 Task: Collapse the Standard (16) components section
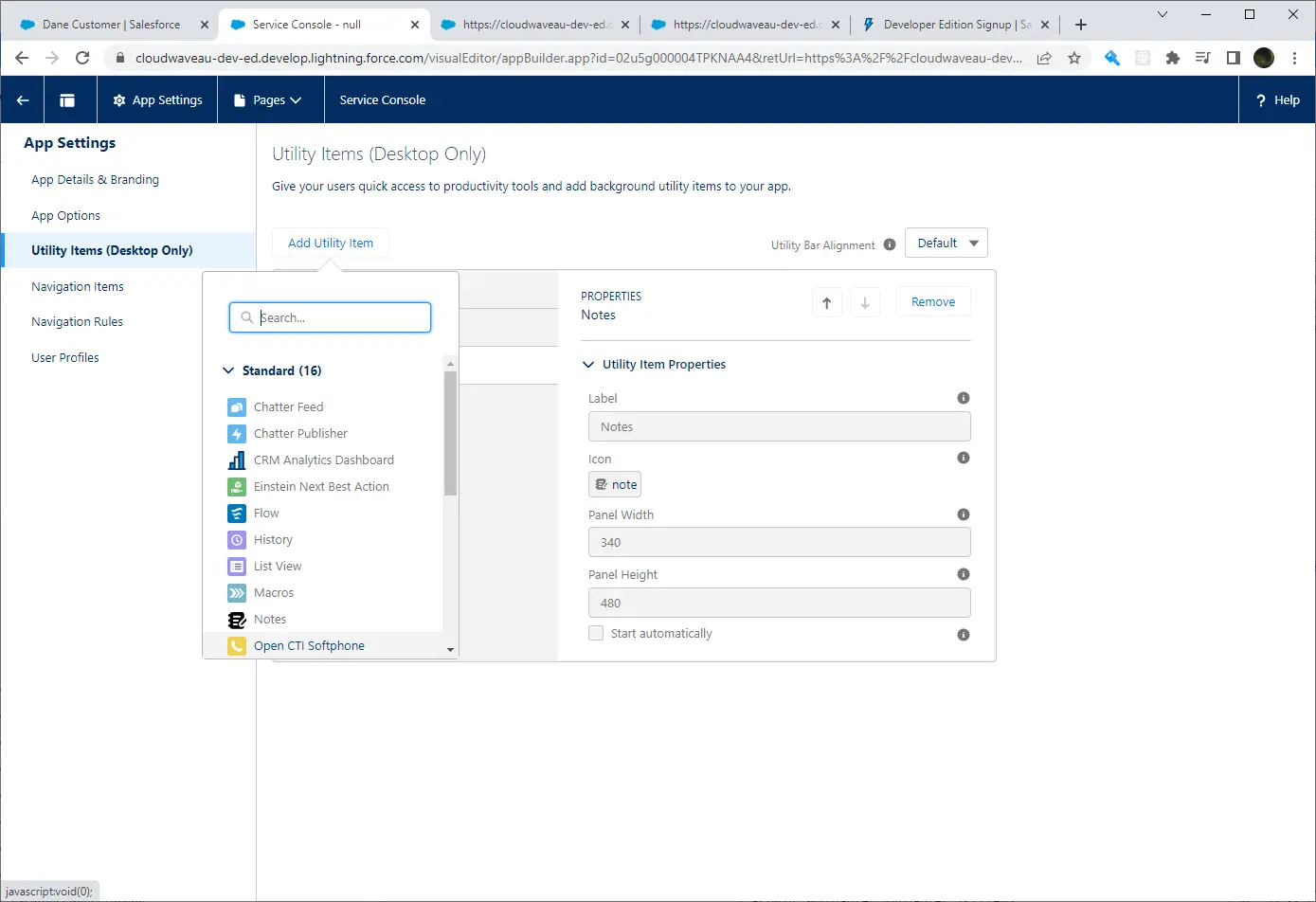tap(228, 371)
